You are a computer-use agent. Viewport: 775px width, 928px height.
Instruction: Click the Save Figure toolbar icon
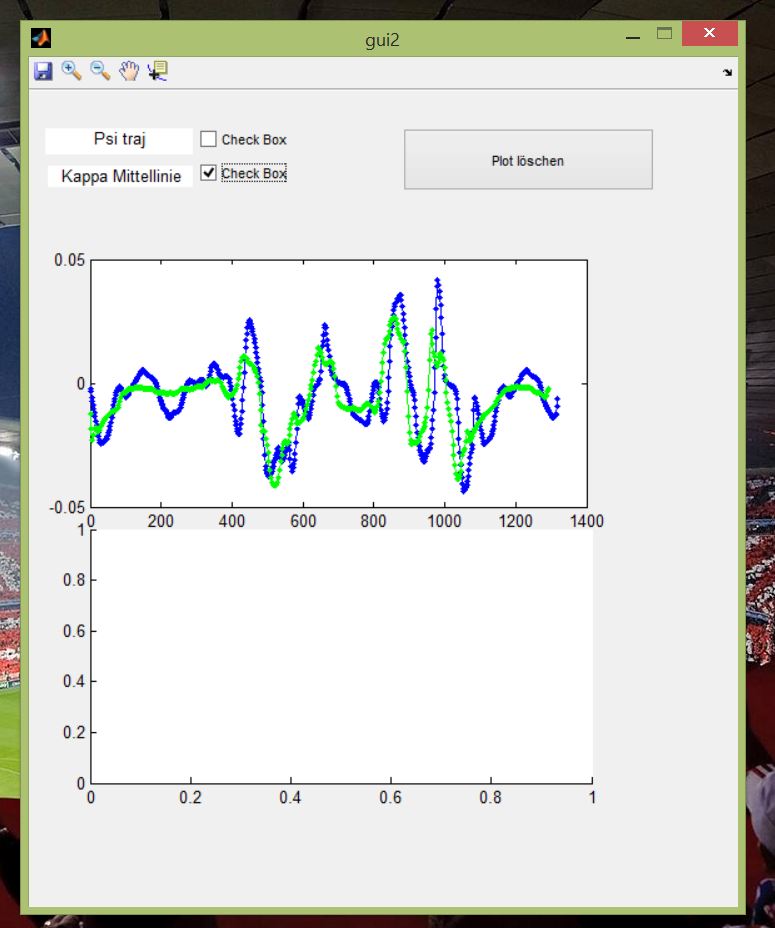(x=43, y=71)
